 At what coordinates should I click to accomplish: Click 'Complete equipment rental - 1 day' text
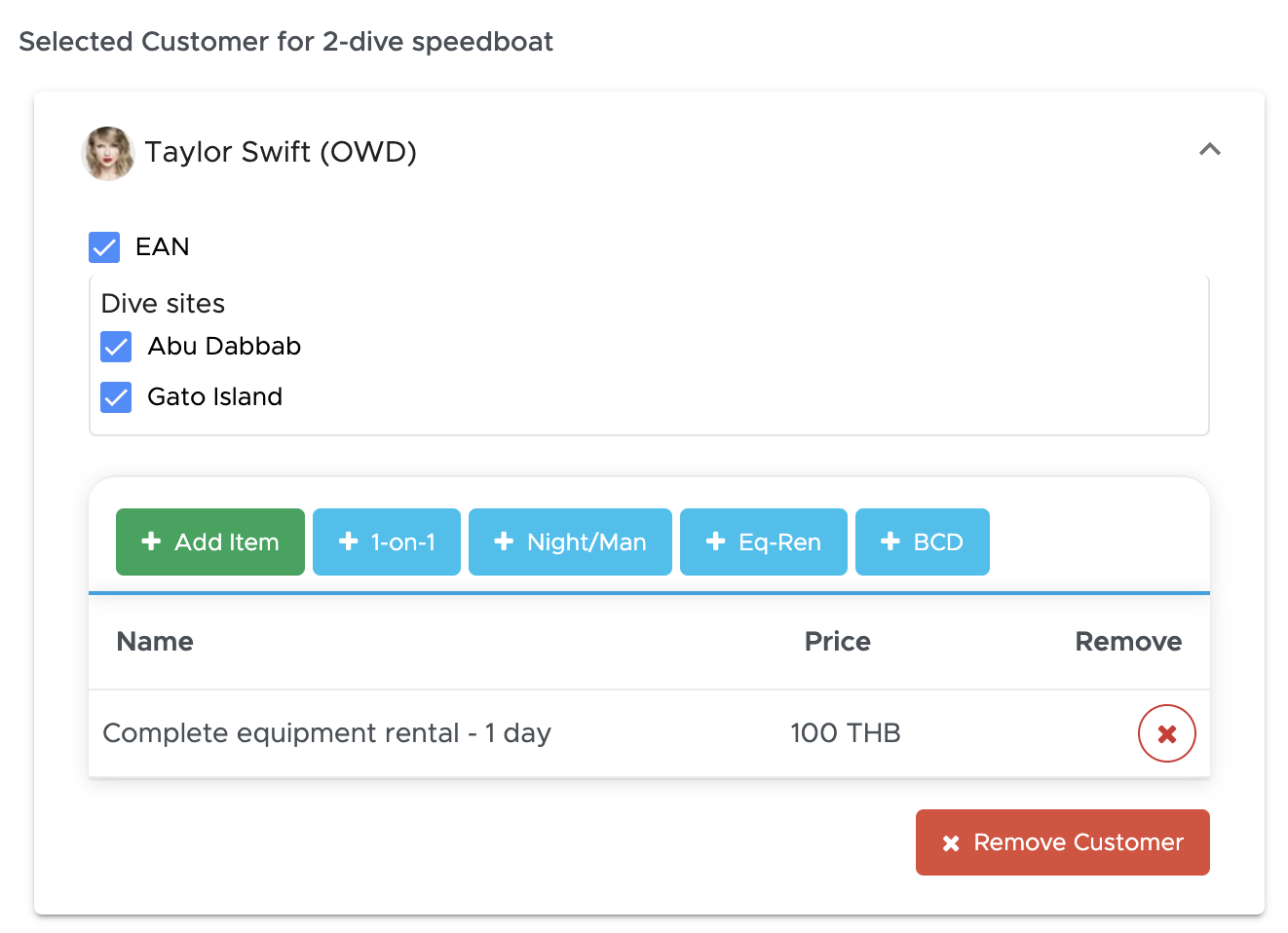326,733
